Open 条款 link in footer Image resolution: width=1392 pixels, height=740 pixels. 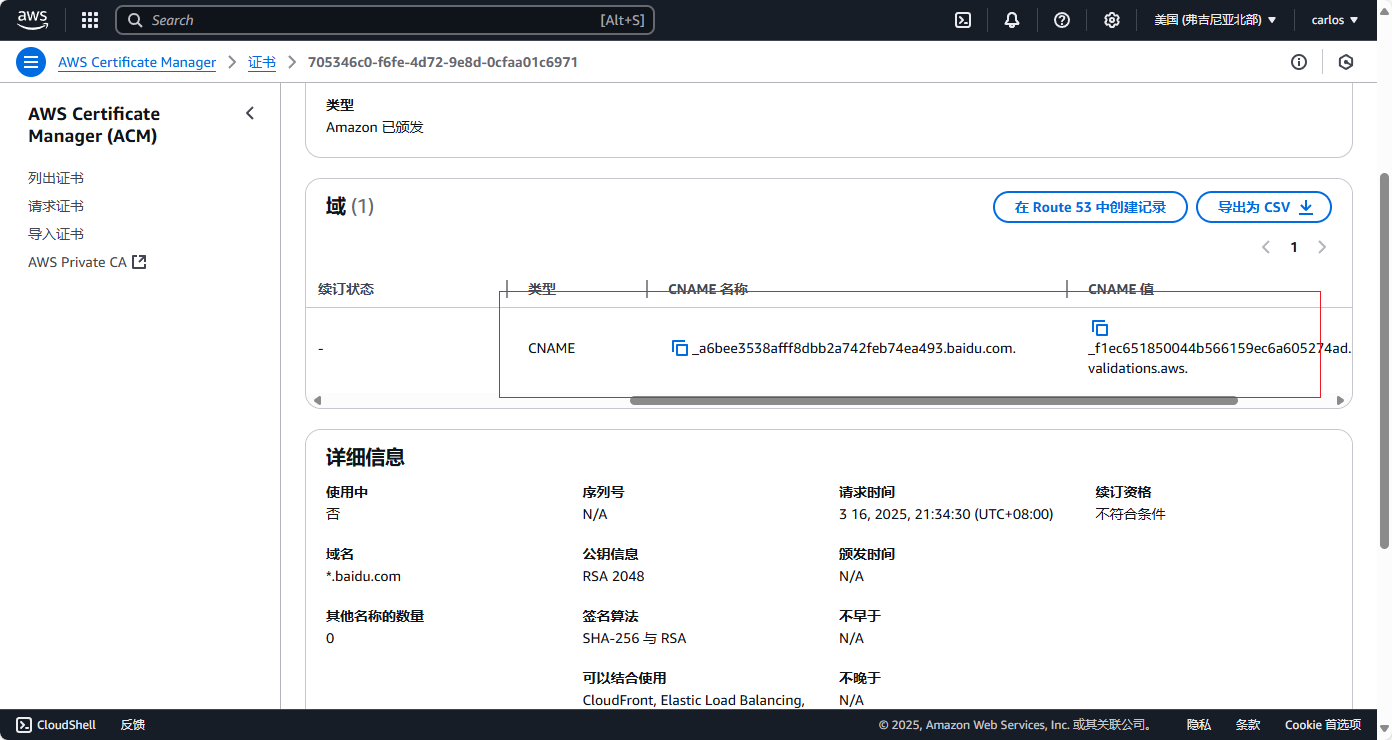pos(1248,725)
